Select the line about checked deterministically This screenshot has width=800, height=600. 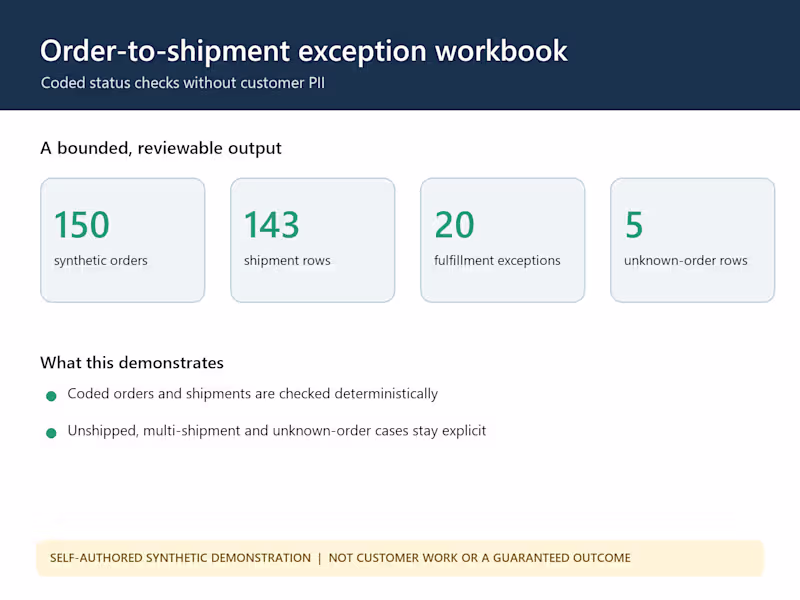(253, 394)
